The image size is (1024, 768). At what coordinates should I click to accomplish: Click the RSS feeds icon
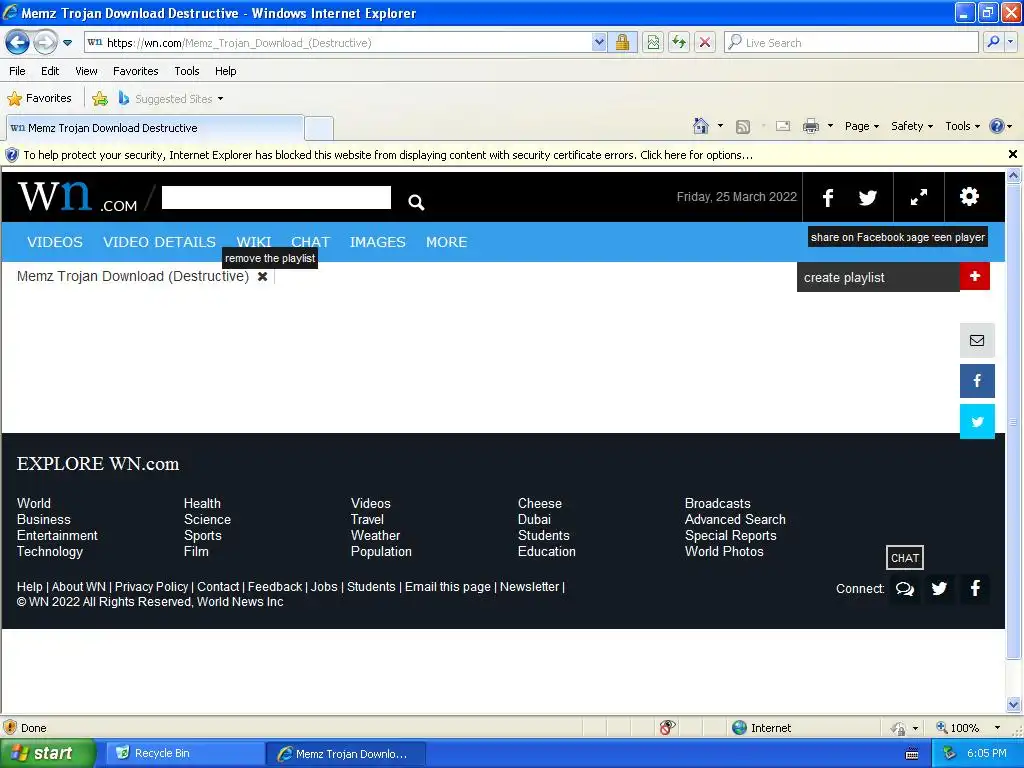tap(743, 127)
